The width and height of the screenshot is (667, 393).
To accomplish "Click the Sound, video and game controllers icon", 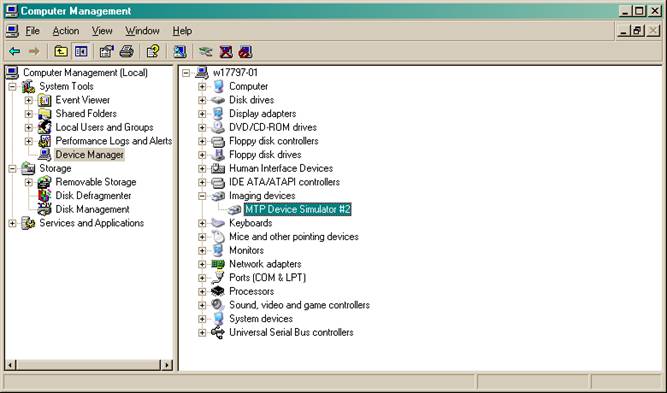I will [218, 305].
